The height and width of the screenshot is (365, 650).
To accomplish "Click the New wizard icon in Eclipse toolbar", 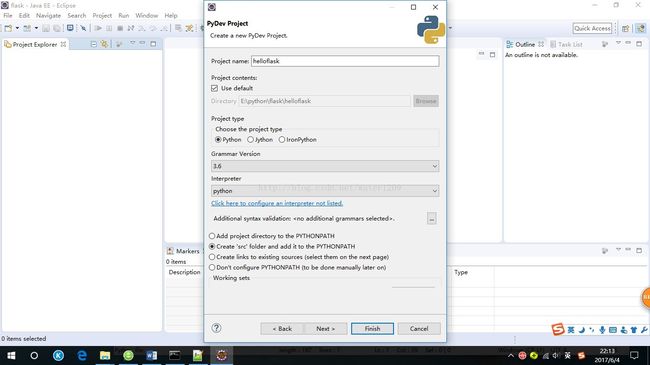I will (8, 28).
